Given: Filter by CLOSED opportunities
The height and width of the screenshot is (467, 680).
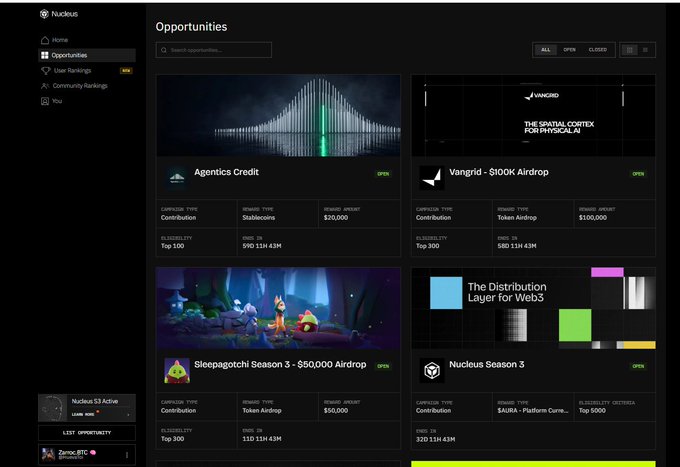Looking at the screenshot, I should tap(598, 50).
